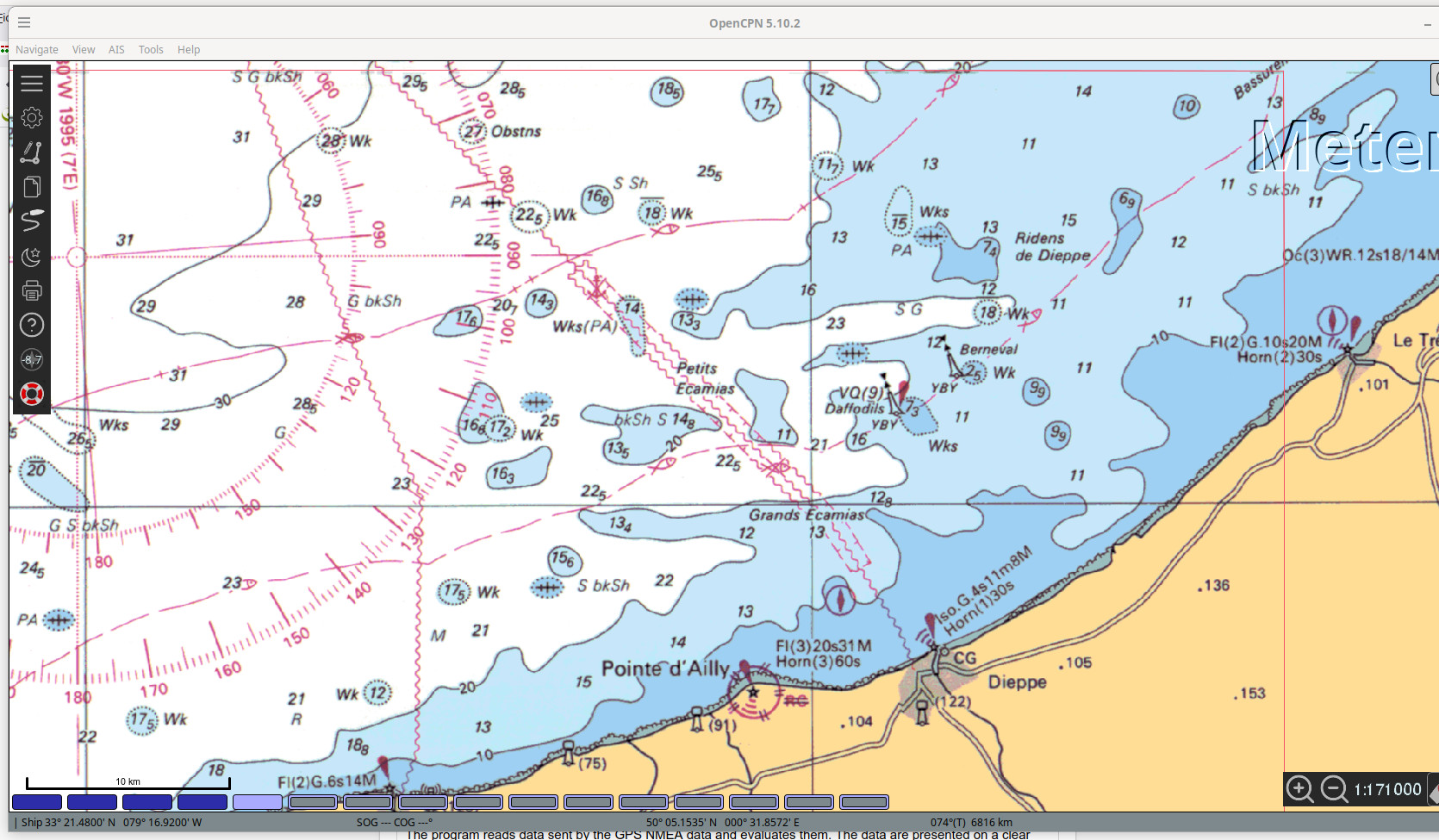Select the highlighted light-purple chart bar segment

tap(258, 802)
